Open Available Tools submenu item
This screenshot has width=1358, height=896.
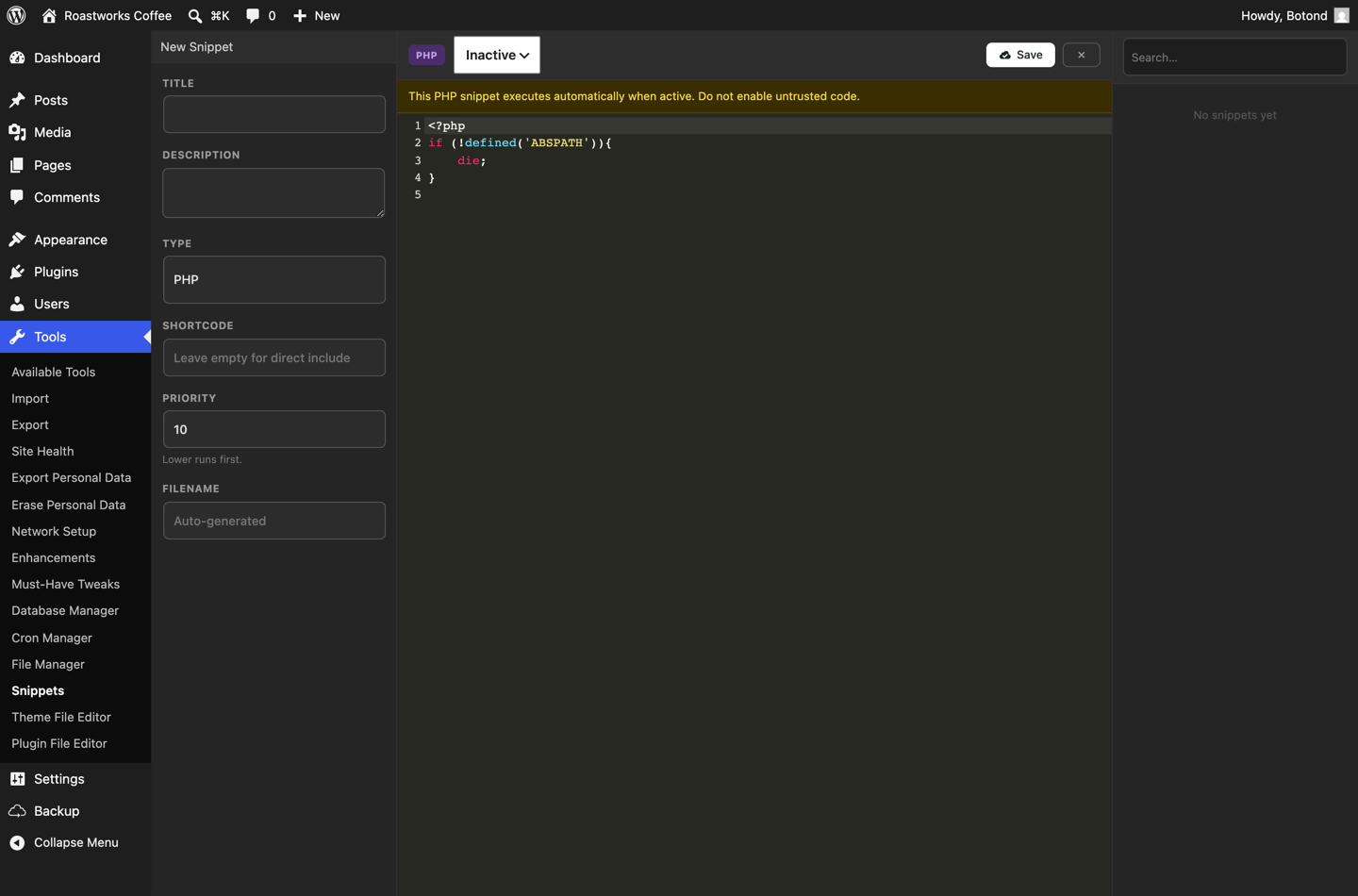coord(54,372)
